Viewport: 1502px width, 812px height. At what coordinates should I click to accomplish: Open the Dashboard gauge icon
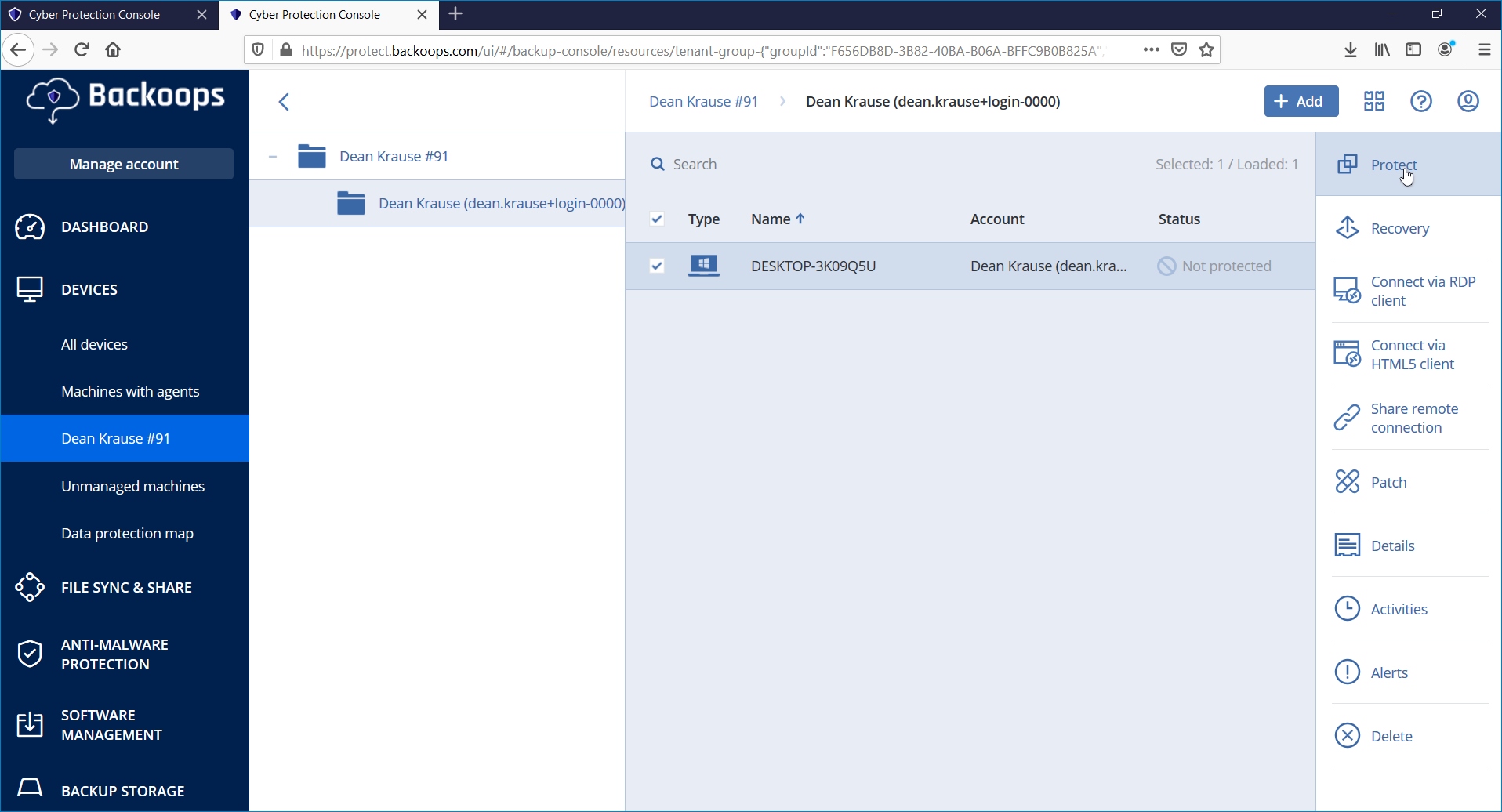(x=30, y=227)
